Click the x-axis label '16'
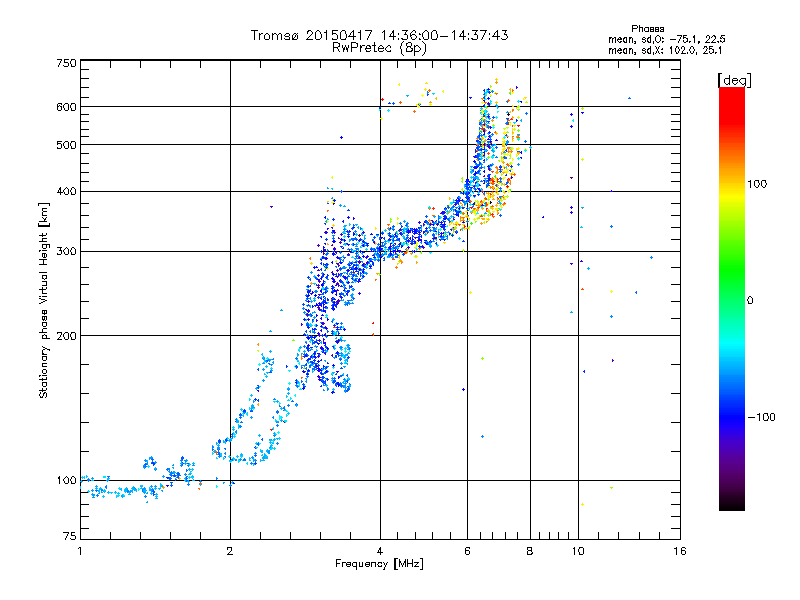The width and height of the screenshot is (800, 600). click(x=680, y=551)
